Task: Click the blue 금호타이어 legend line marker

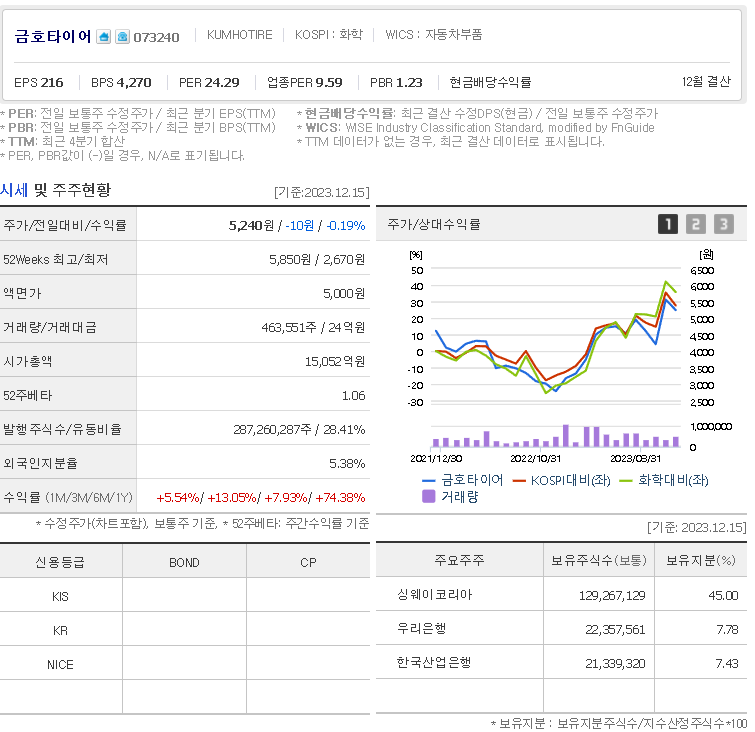Action: pyautogui.click(x=429, y=481)
